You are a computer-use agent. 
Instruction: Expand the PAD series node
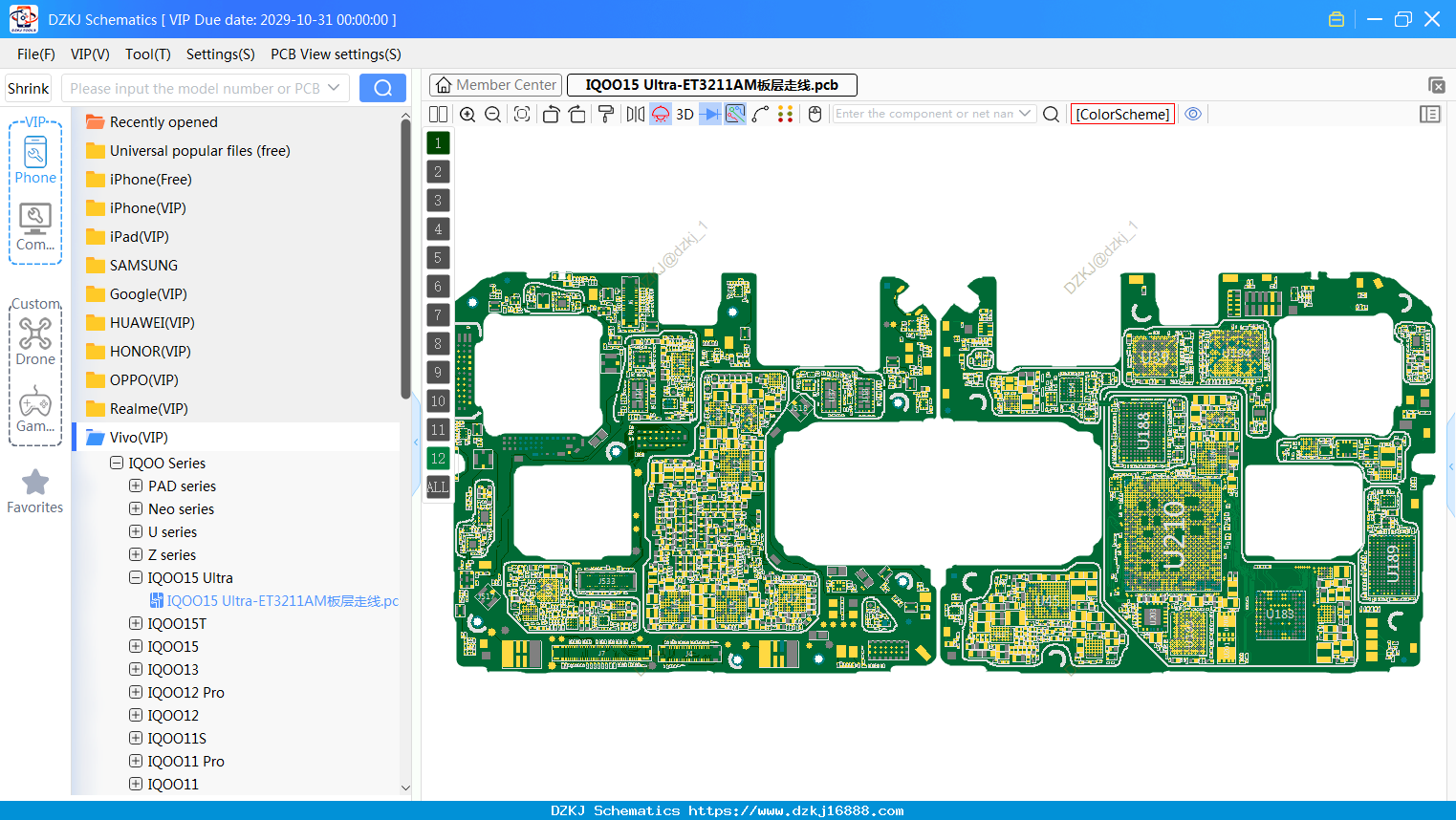[x=136, y=486]
